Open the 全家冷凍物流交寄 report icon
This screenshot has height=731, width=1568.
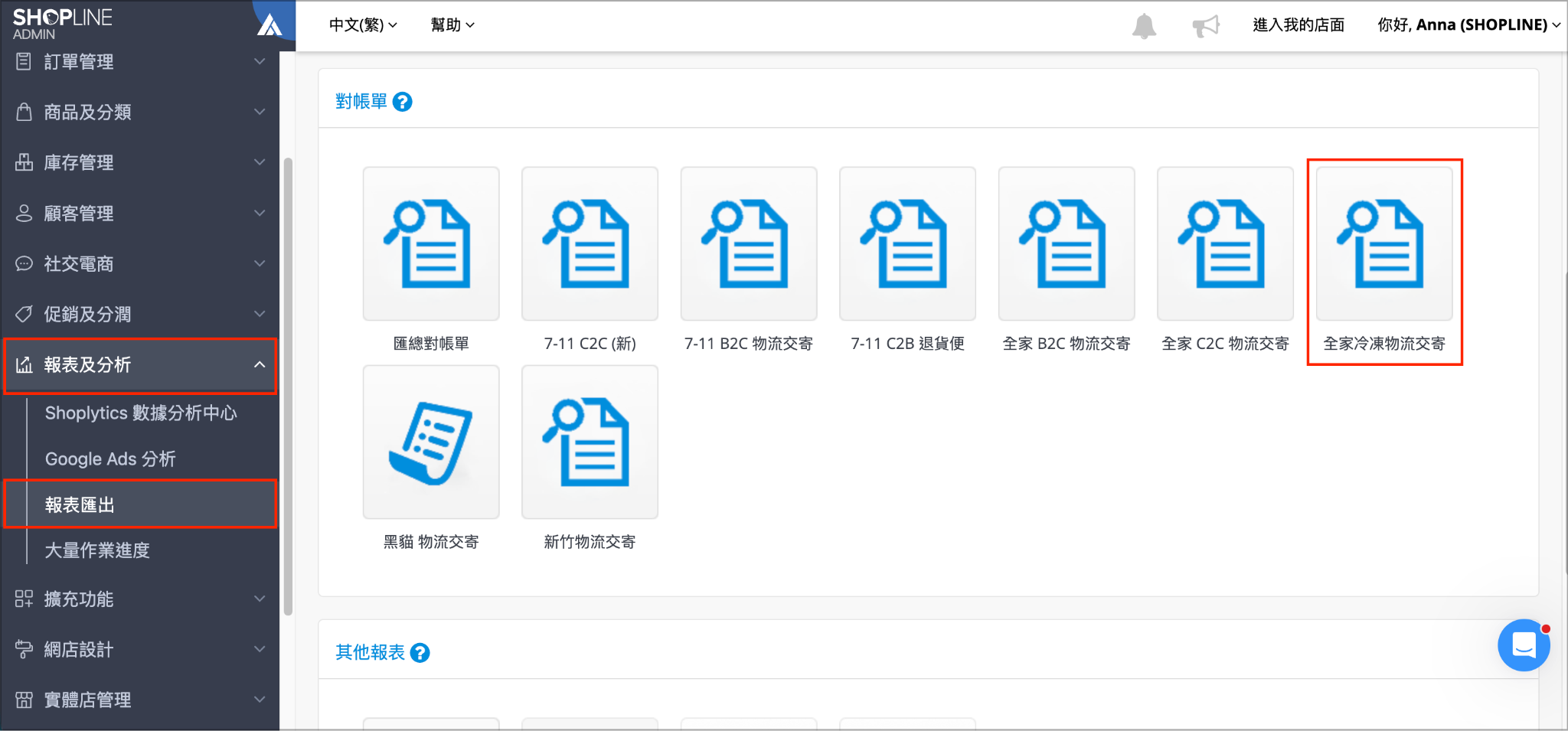click(1384, 243)
